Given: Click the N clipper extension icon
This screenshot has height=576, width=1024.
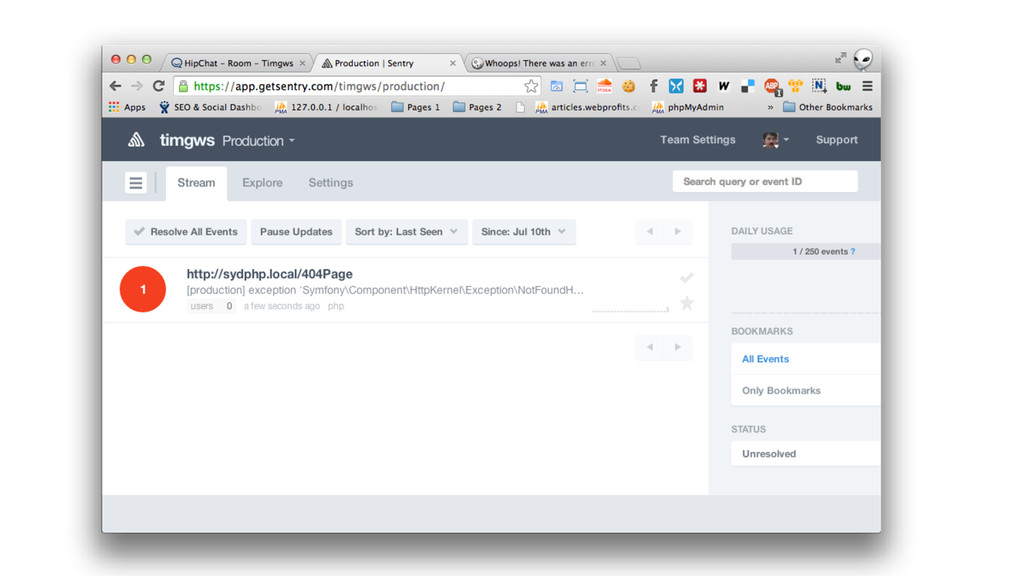Looking at the screenshot, I should [x=819, y=86].
